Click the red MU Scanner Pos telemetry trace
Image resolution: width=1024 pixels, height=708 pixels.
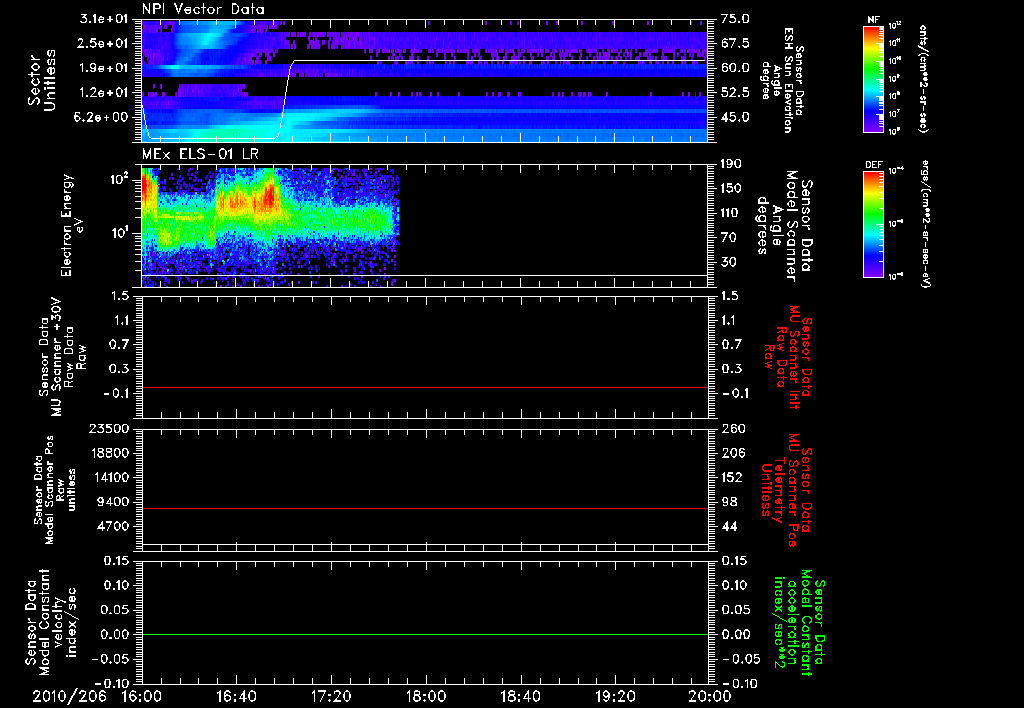coord(424,508)
